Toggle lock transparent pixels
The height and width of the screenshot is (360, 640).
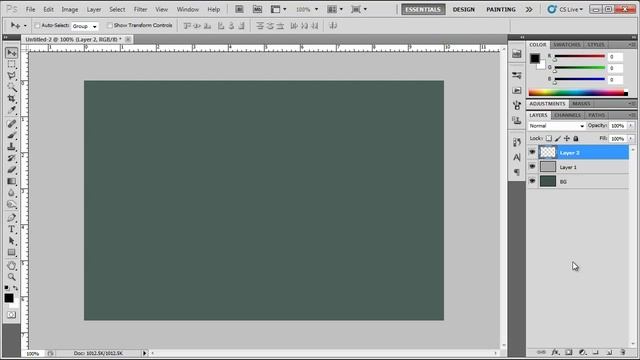pyautogui.click(x=549, y=138)
